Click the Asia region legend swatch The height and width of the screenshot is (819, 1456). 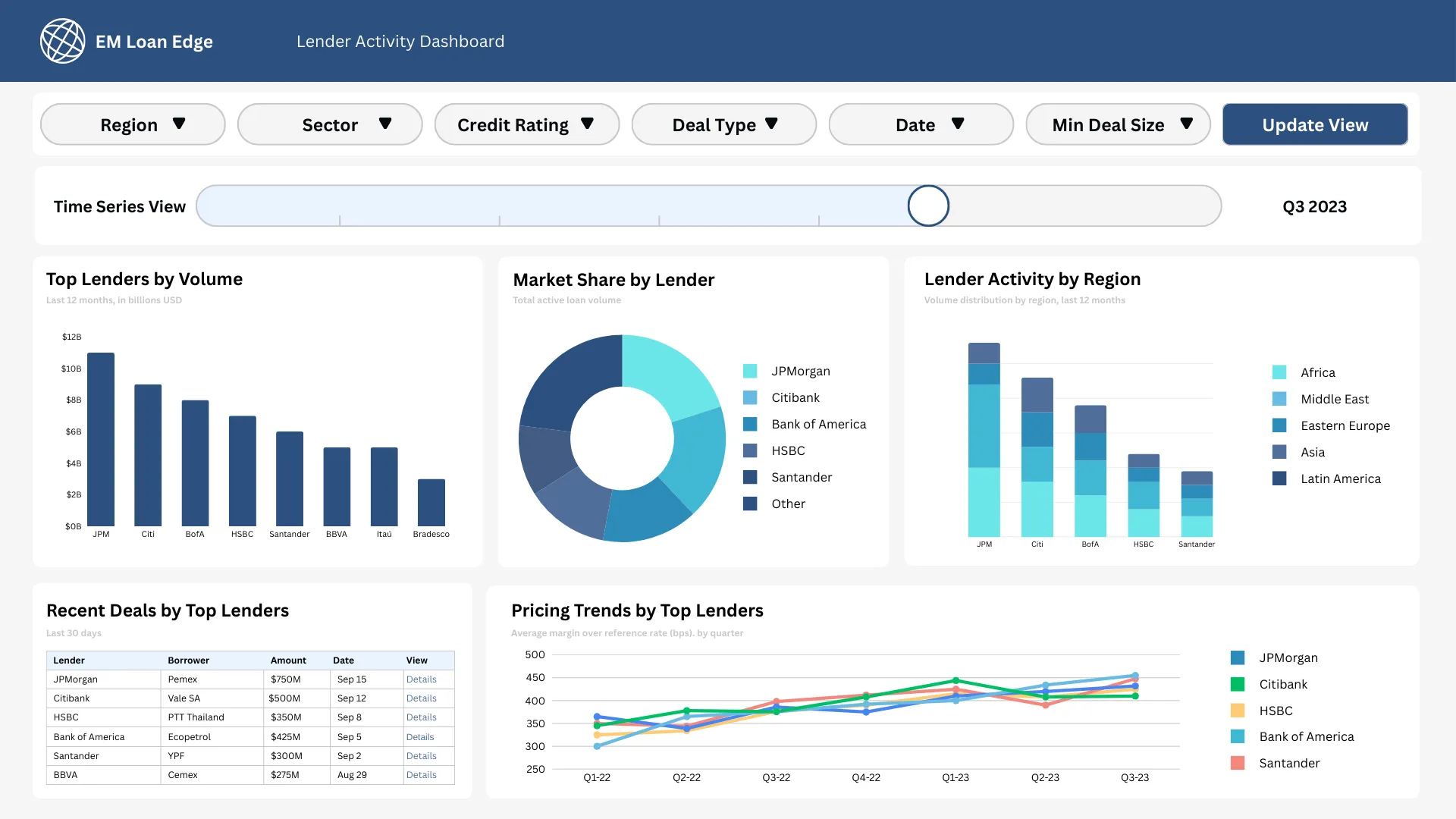click(1279, 452)
